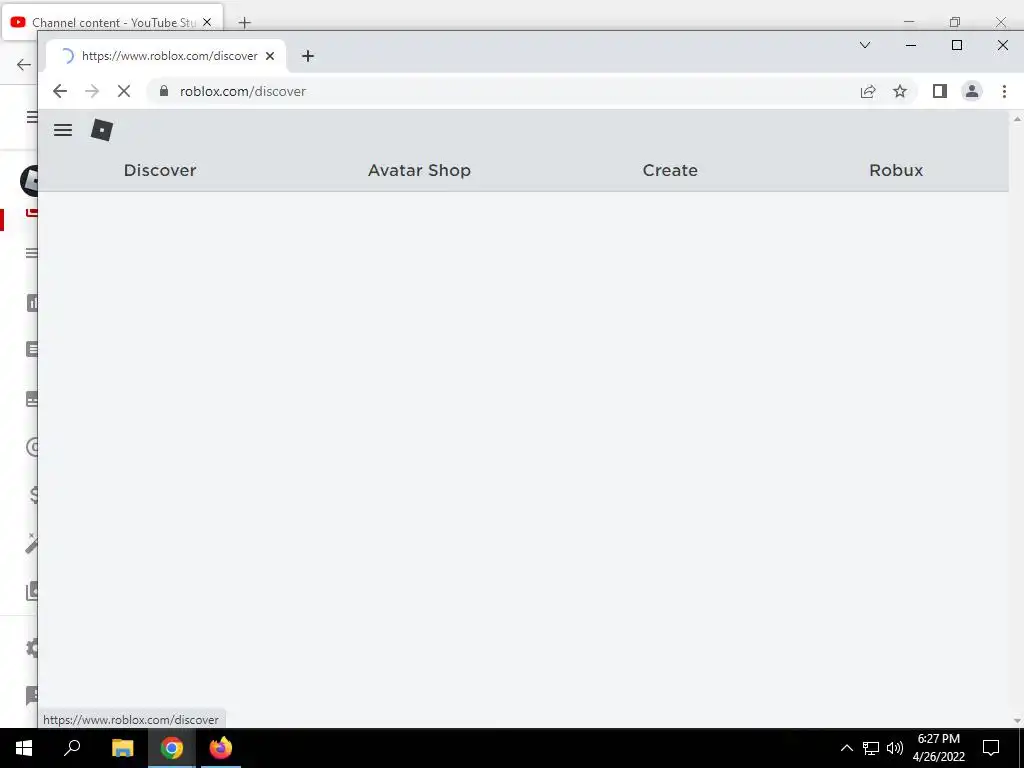Click the Chrome taskbar icon
This screenshot has height=768, width=1024.
(x=172, y=748)
